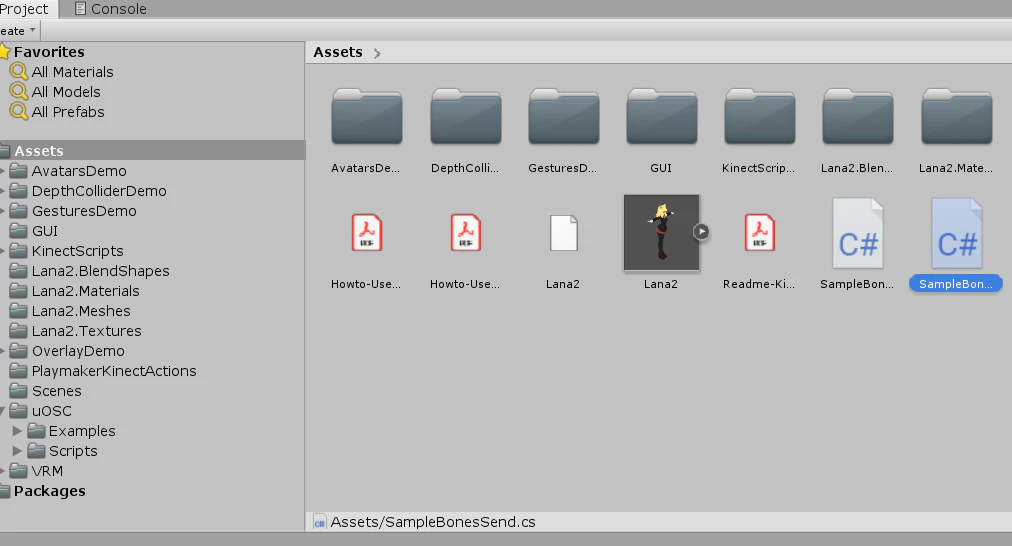
Task: Select the highlighted SampleBon... C# script icon
Action: [956, 233]
